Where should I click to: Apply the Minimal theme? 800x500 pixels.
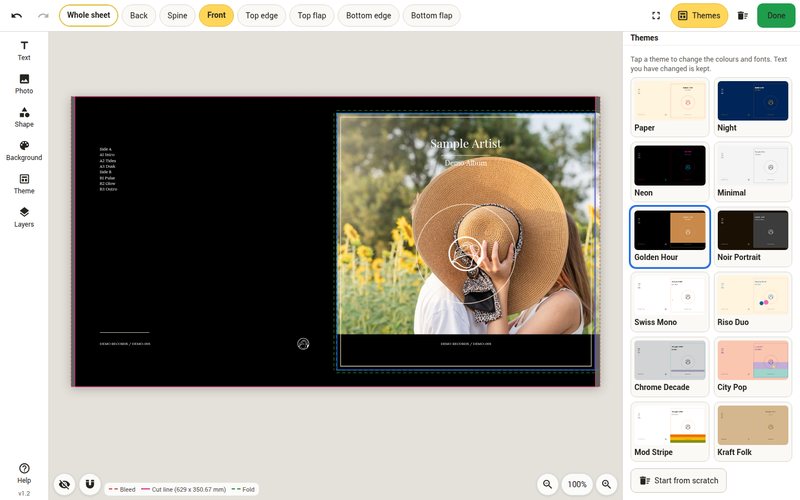pos(753,172)
